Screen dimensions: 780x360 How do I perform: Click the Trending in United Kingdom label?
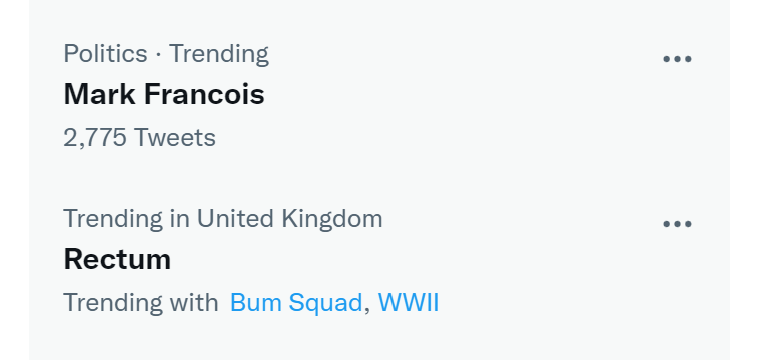coord(223,219)
